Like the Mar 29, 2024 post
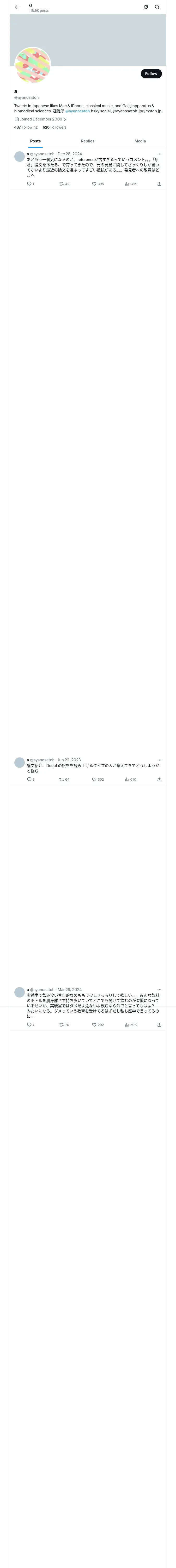The image size is (176, 1568). click(x=98, y=1024)
